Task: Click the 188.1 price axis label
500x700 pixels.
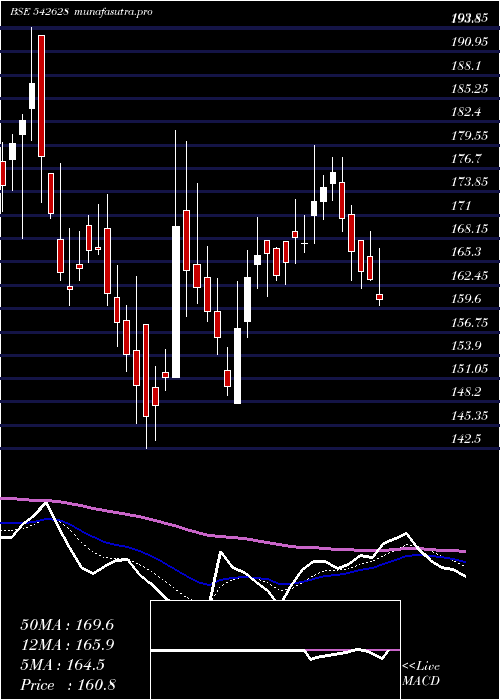Action: [x=467, y=66]
